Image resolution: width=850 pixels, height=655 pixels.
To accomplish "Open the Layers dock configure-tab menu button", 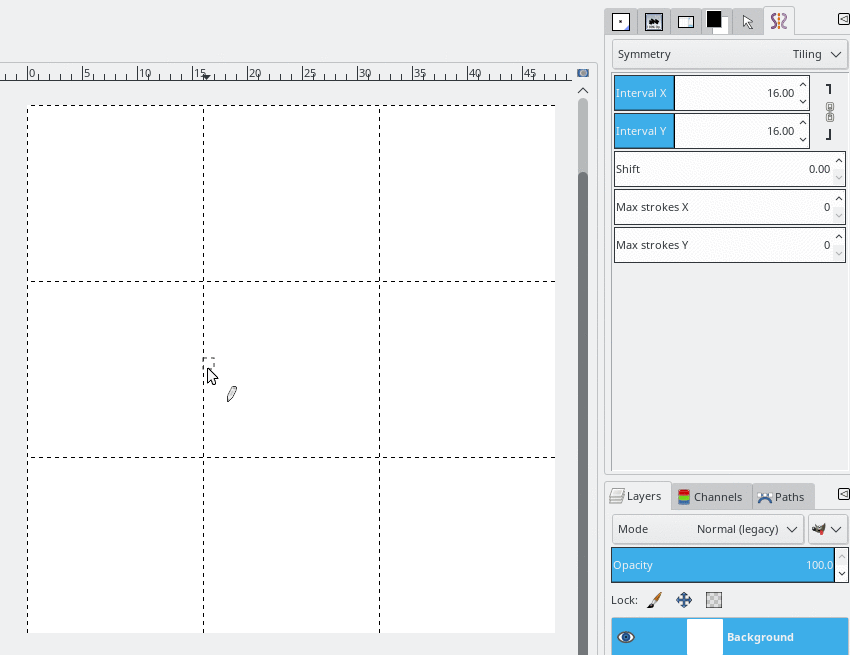I will pos(843,493).
